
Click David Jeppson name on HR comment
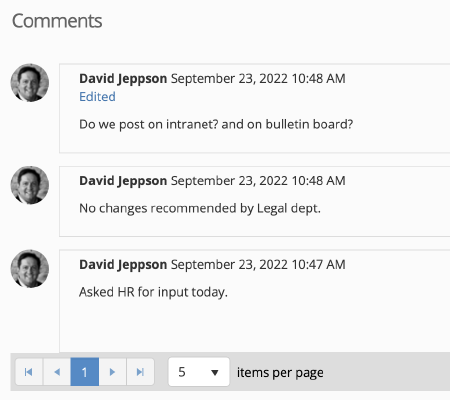click(x=123, y=265)
